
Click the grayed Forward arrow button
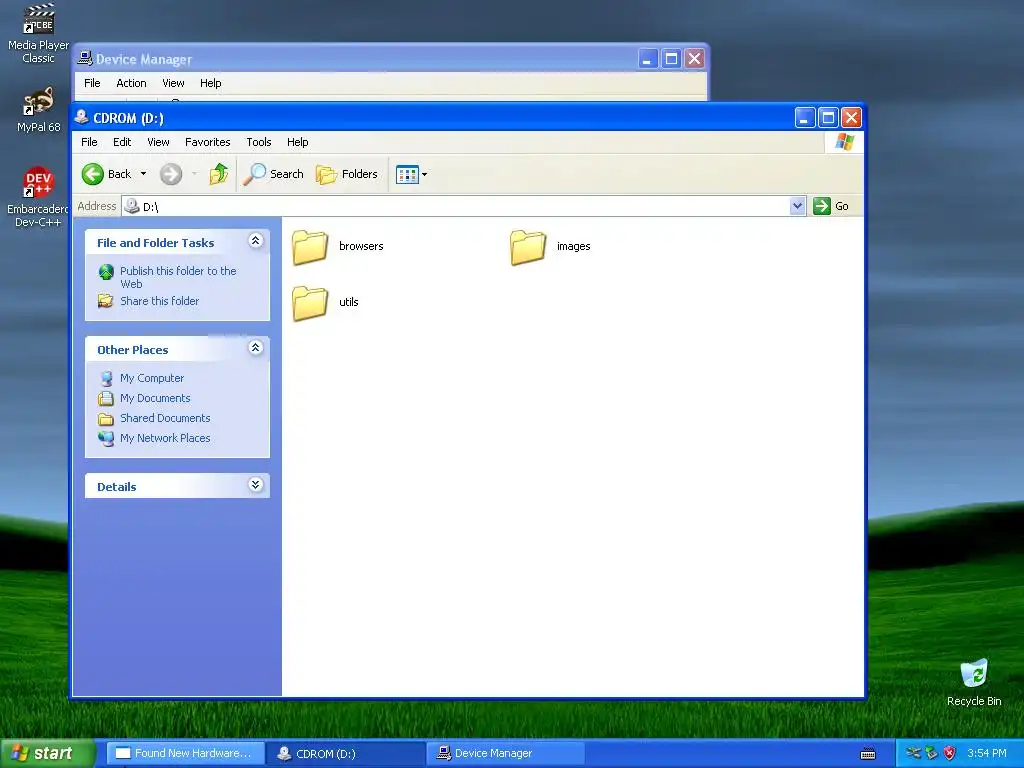click(x=171, y=174)
